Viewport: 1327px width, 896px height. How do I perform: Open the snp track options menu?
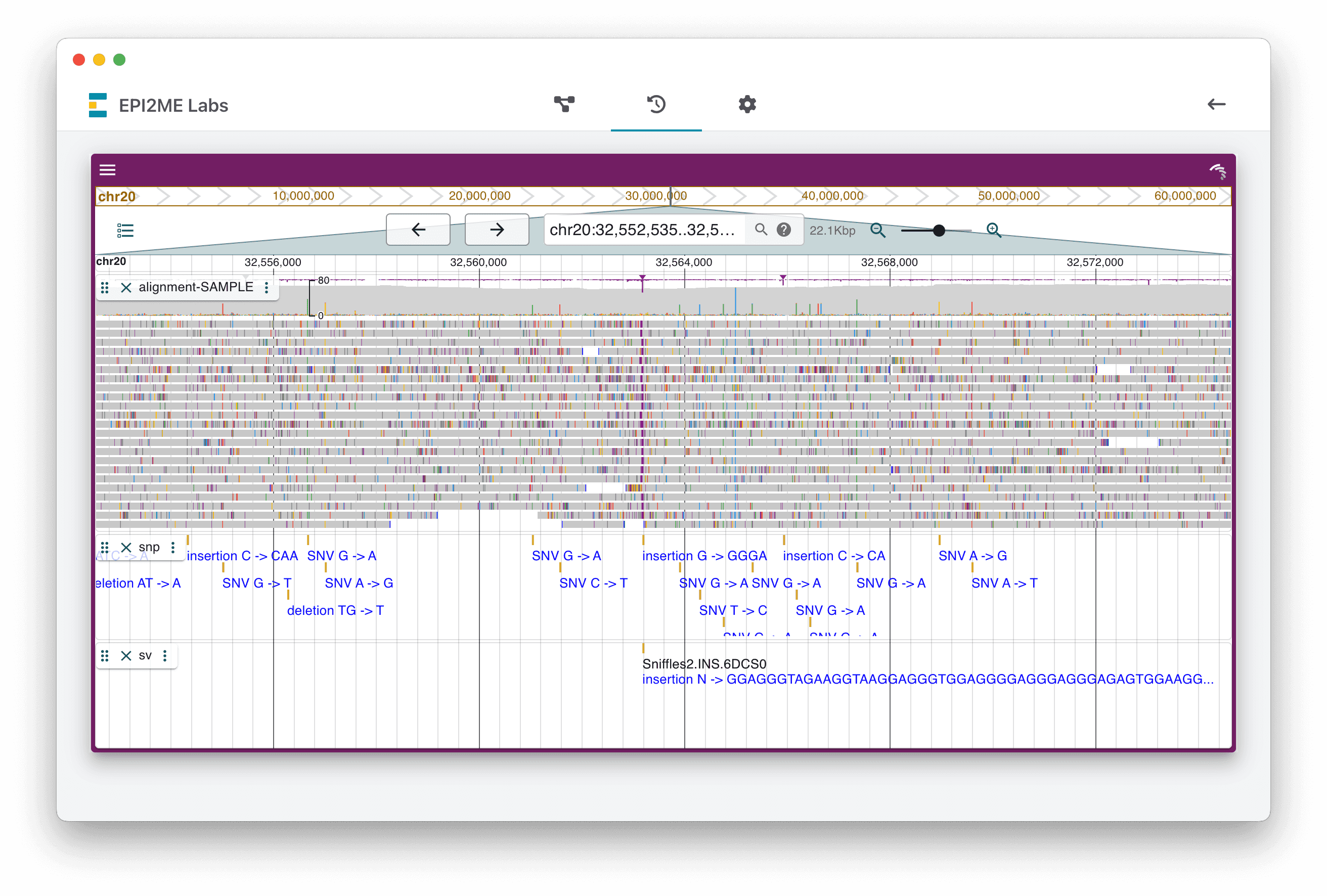[173, 547]
